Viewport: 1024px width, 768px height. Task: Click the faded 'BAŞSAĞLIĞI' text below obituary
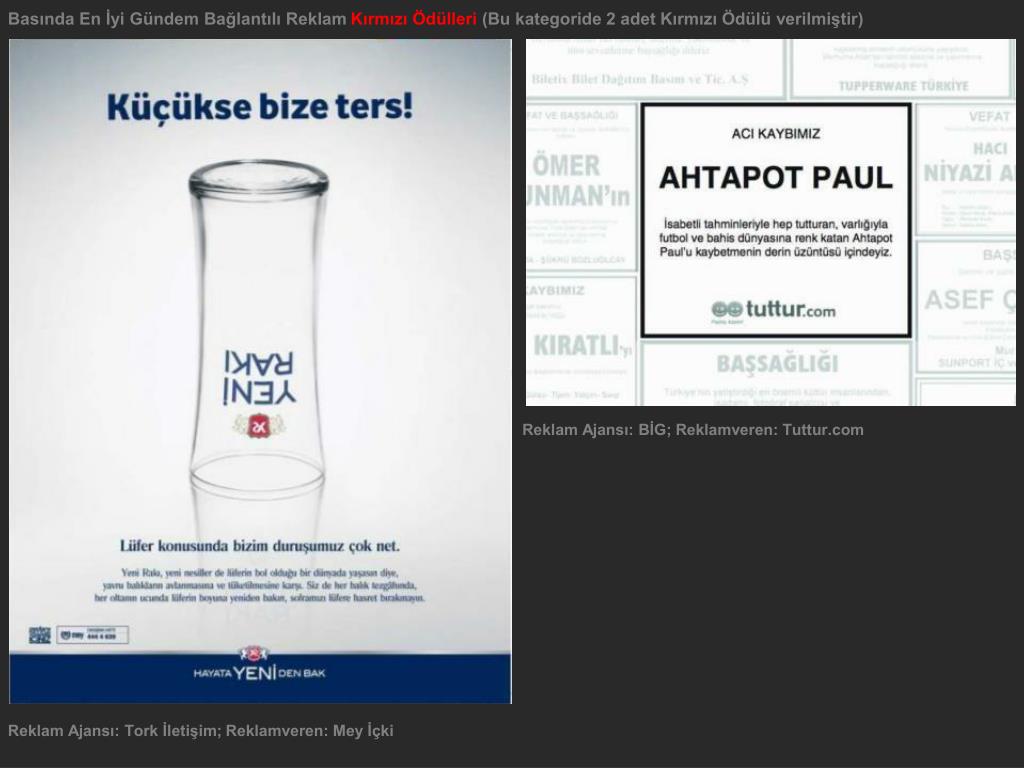pos(777,364)
